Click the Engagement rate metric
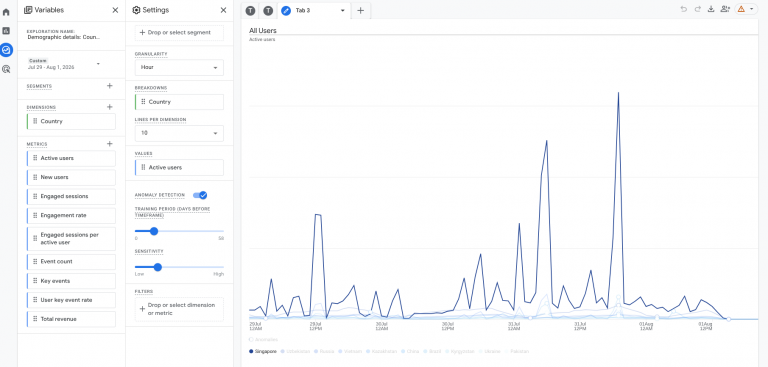 coord(72,216)
